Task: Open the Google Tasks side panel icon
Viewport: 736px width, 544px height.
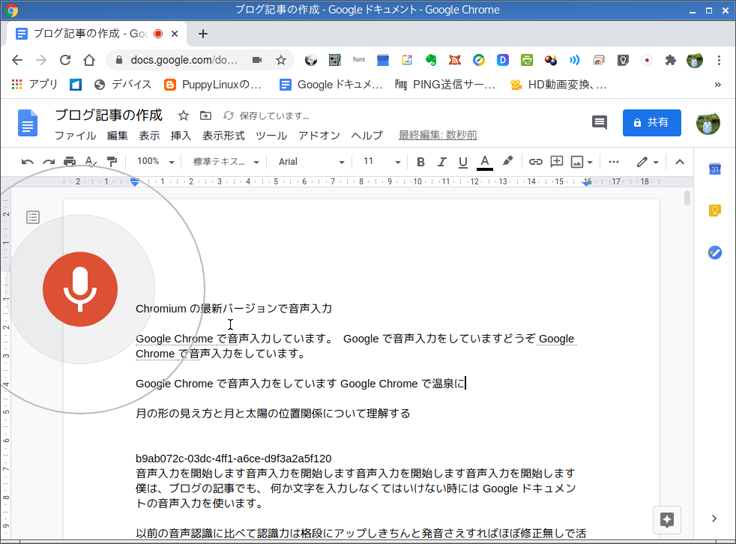Action: tap(714, 253)
